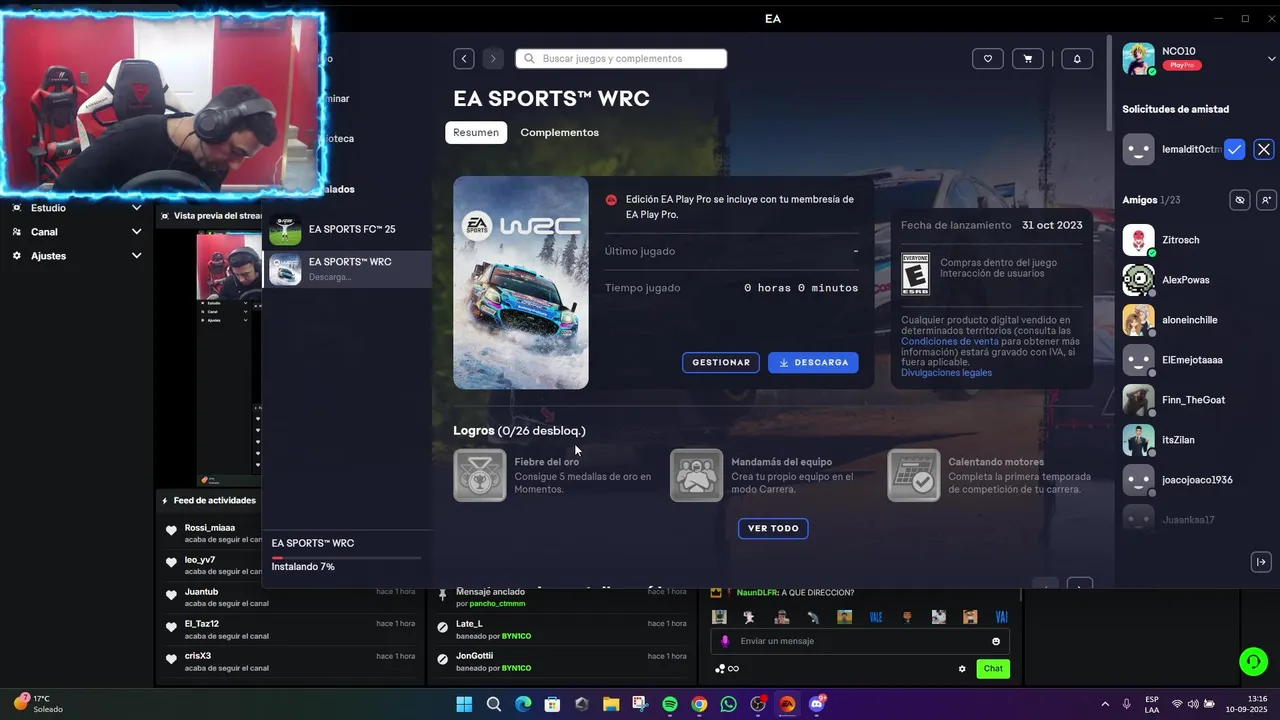The height and width of the screenshot is (720, 1280).
Task: Open chat settings gear icon
Action: [962, 668]
